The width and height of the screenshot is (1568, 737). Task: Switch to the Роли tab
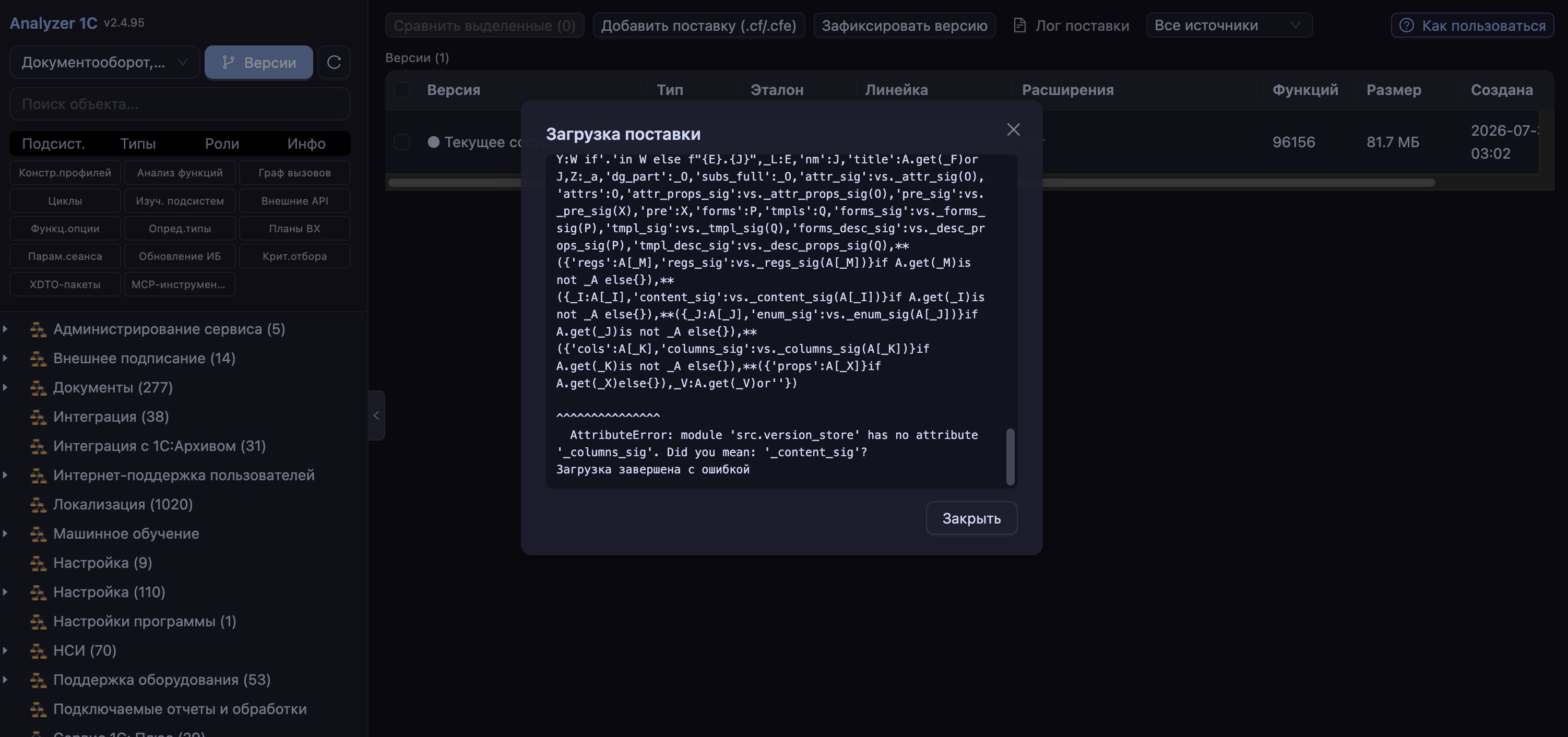pos(222,144)
